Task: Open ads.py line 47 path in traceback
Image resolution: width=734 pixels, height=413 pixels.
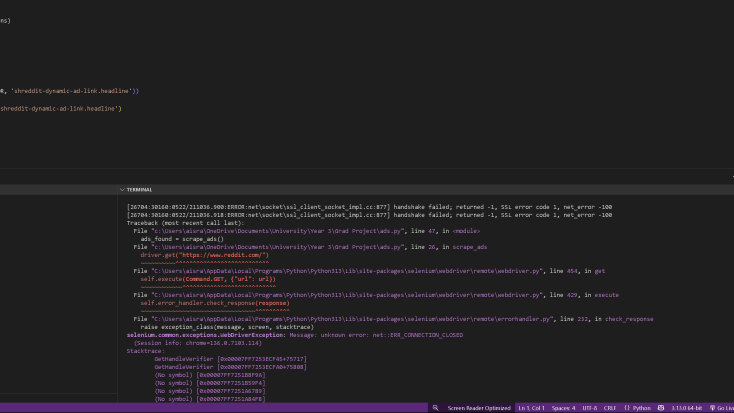Action: (278, 231)
